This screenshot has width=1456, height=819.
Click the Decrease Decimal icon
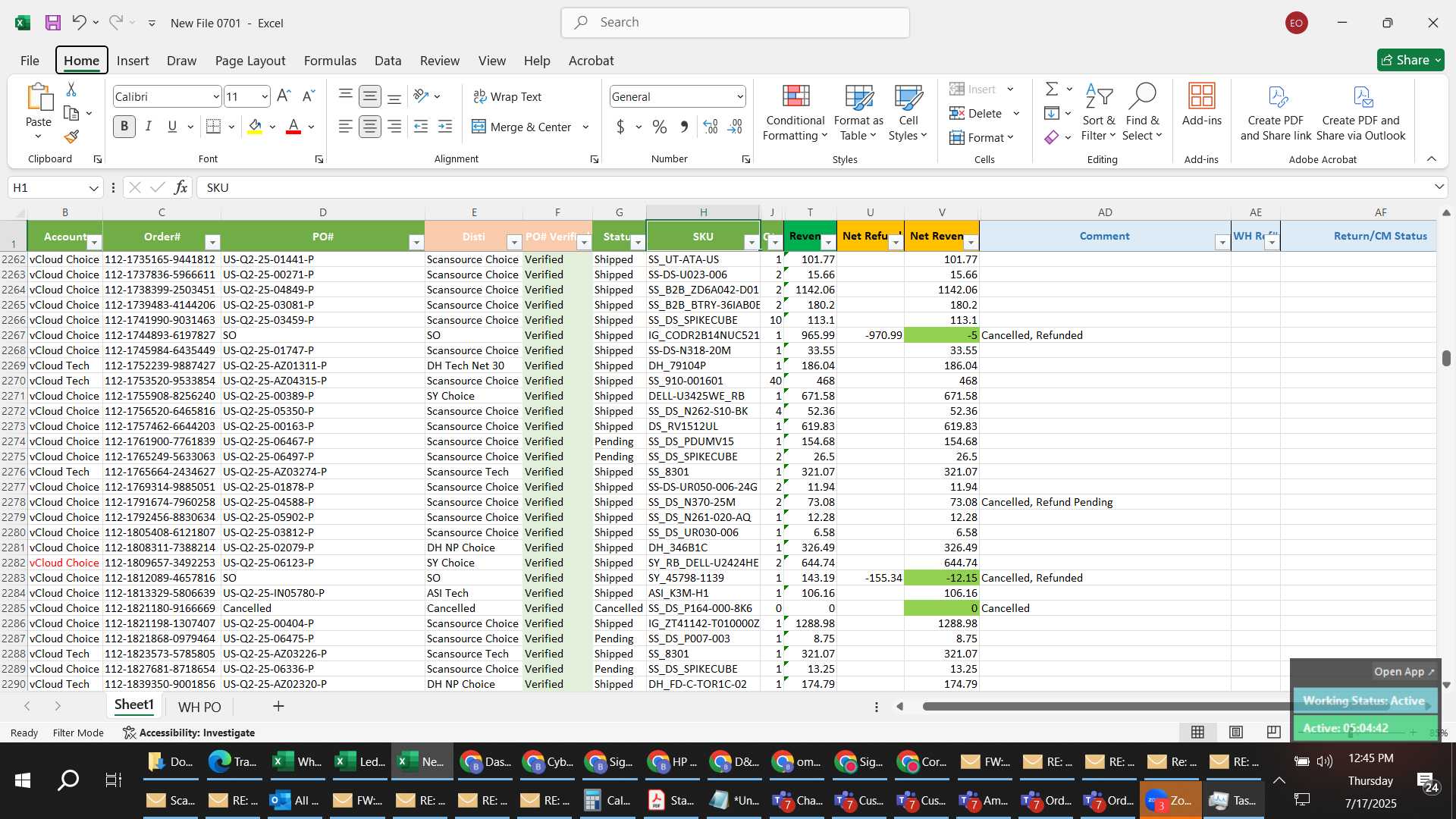coord(735,127)
